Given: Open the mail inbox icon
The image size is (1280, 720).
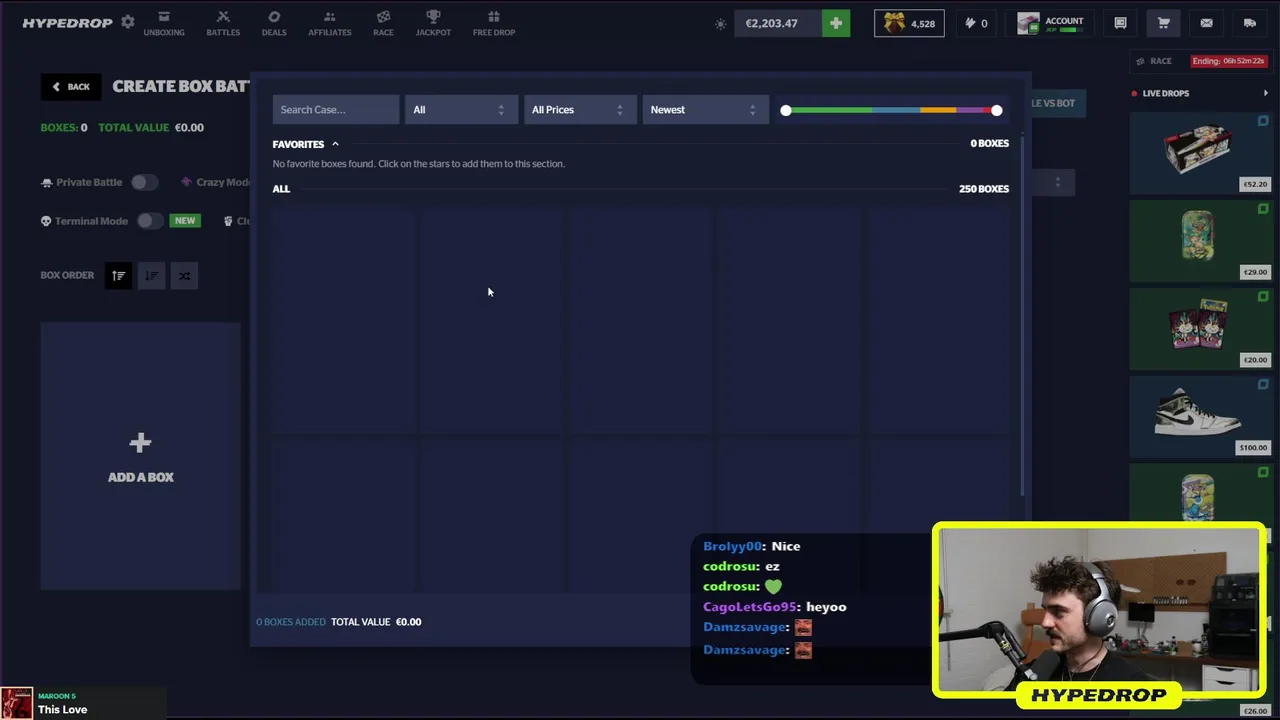Looking at the screenshot, I should tap(1206, 23).
